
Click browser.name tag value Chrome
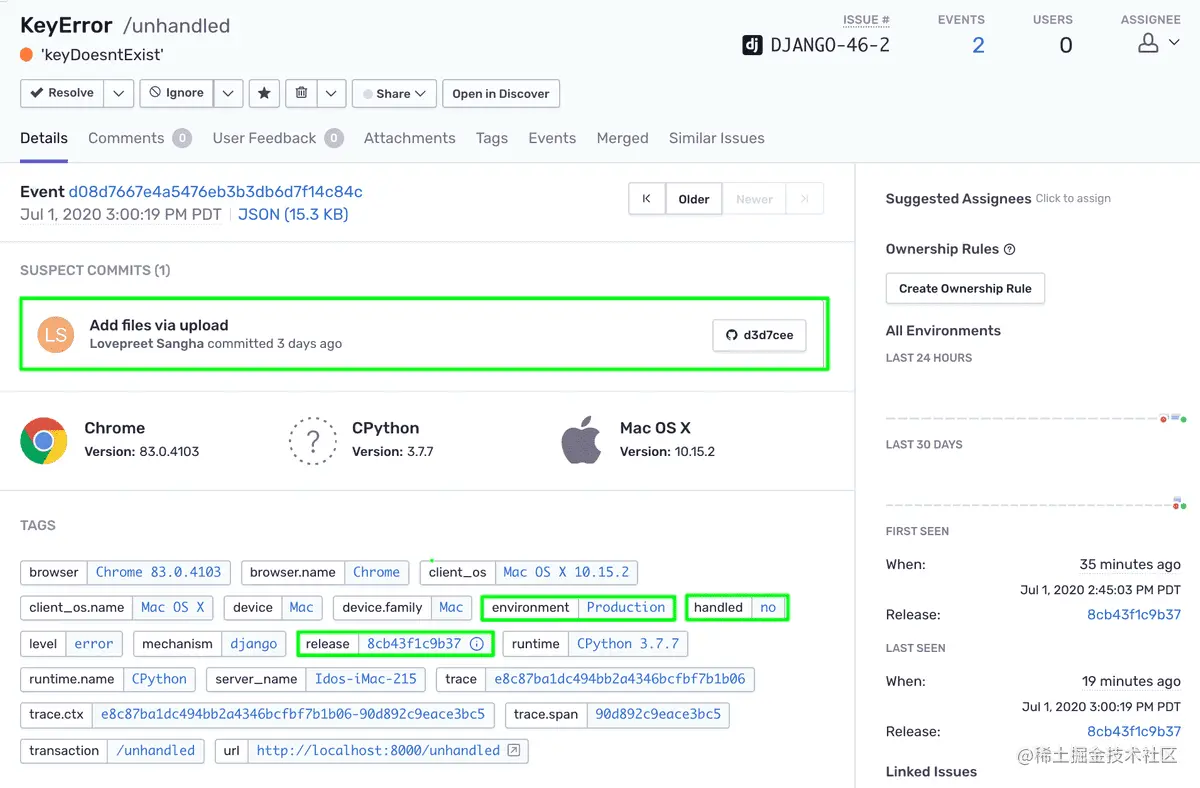(x=376, y=572)
